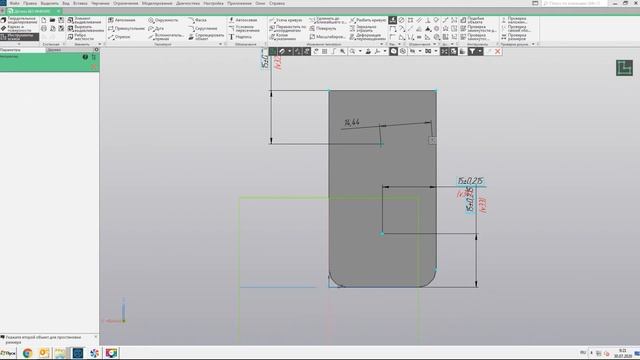This screenshot has width=640, height=360.
Task: Select the Автолиния tool
Action: point(122,20)
